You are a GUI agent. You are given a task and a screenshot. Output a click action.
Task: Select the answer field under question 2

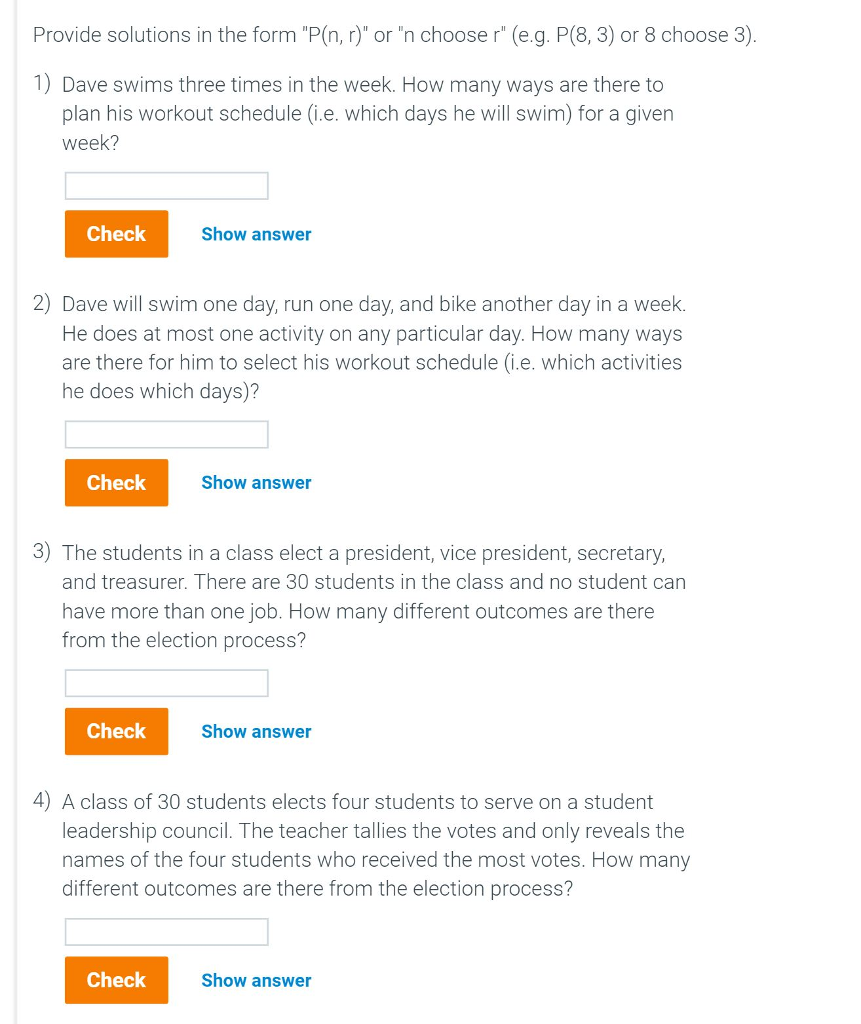click(x=166, y=434)
